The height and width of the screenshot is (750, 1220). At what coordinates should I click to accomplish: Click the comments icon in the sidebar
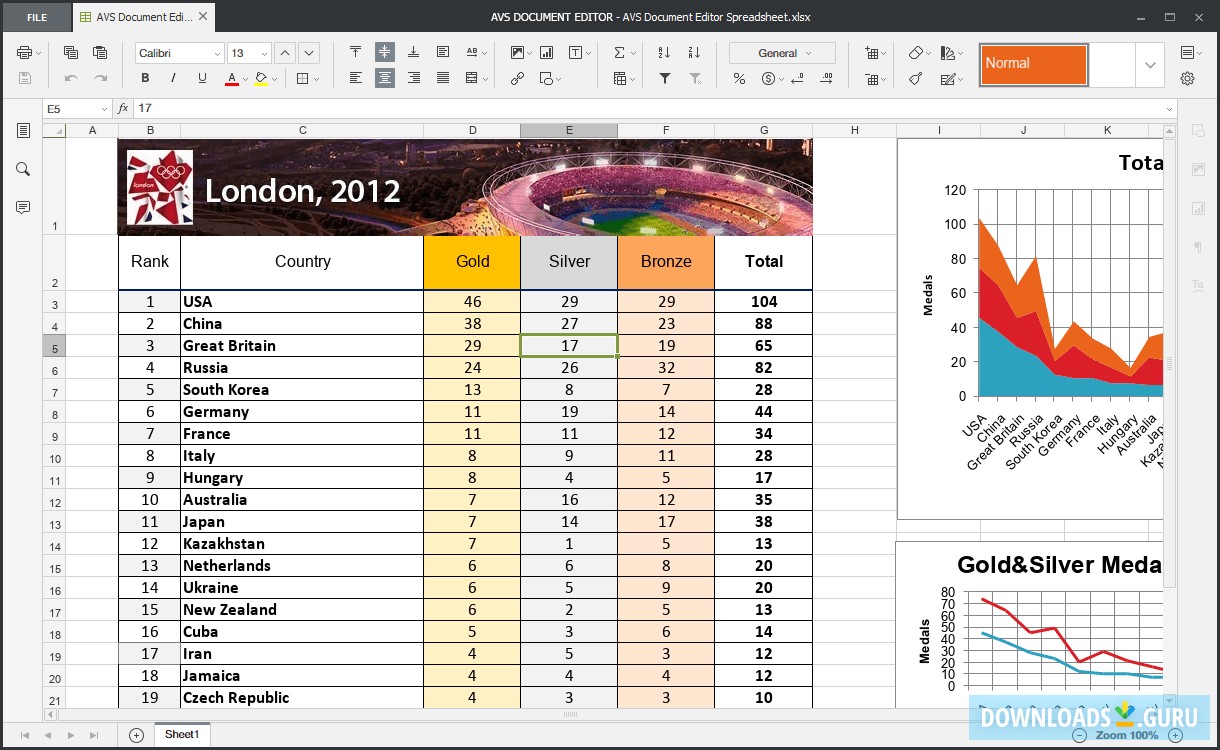(22, 207)
